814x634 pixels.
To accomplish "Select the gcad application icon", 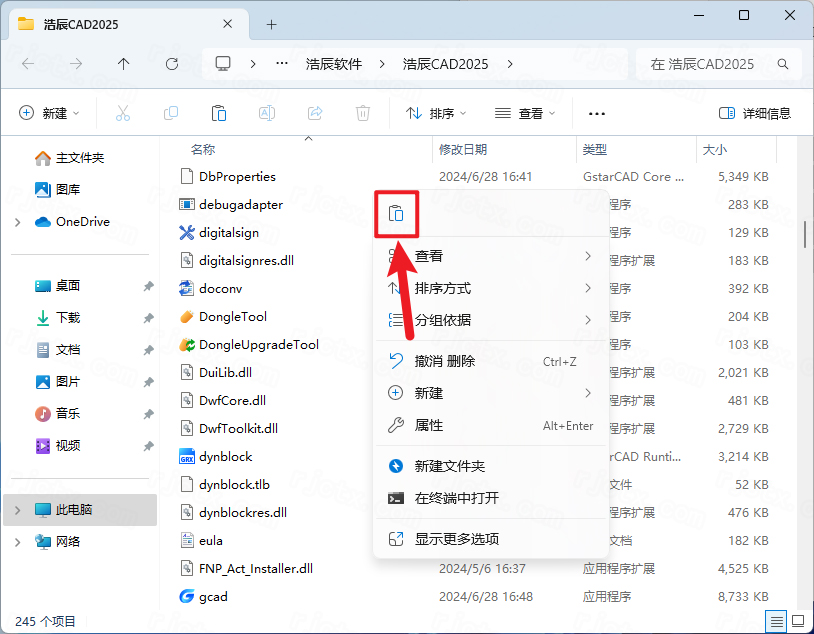I will click(186, 596).
